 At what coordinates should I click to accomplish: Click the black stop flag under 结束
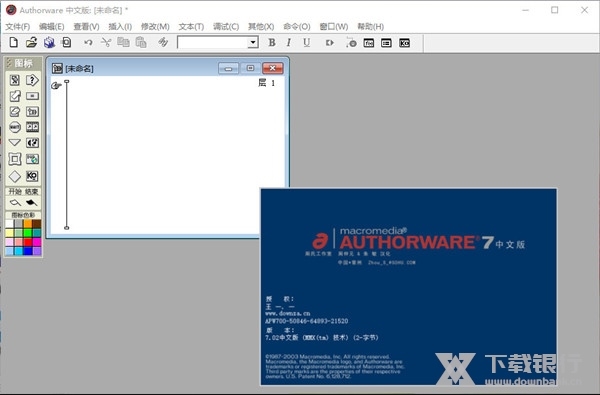[32, 202]
